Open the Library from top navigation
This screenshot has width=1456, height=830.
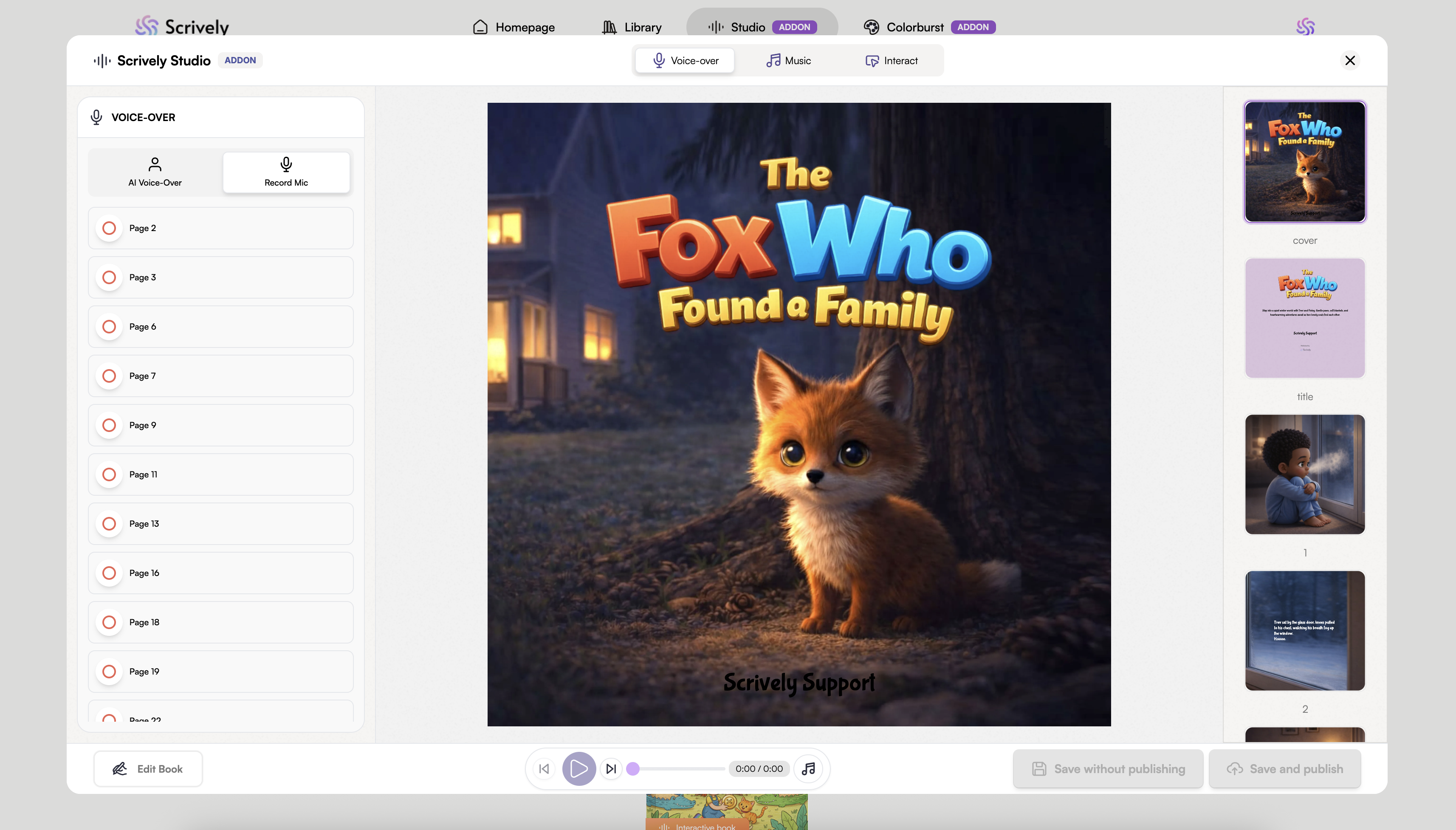632,27
